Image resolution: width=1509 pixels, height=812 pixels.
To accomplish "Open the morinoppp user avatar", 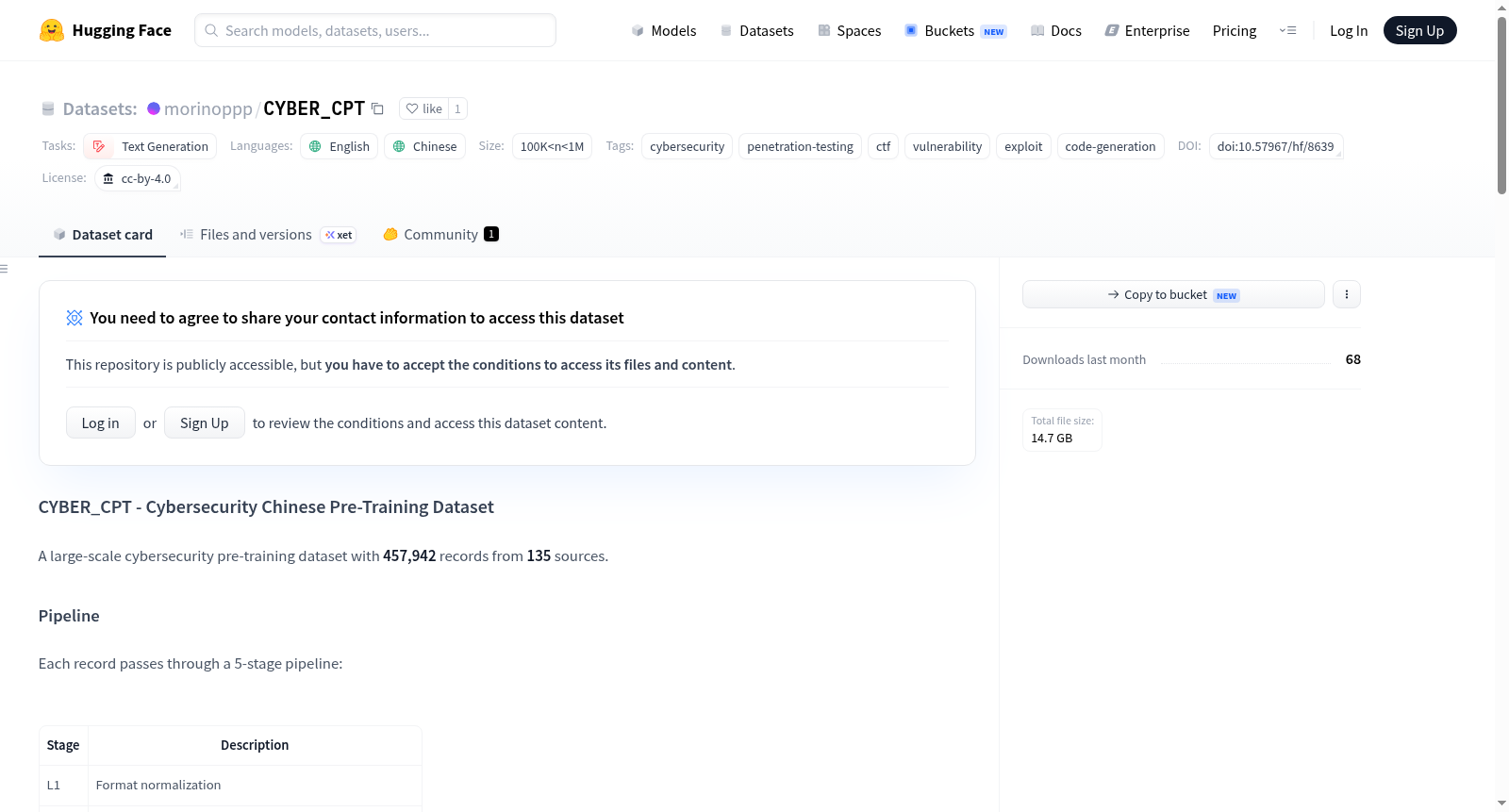I will [154, 108].
